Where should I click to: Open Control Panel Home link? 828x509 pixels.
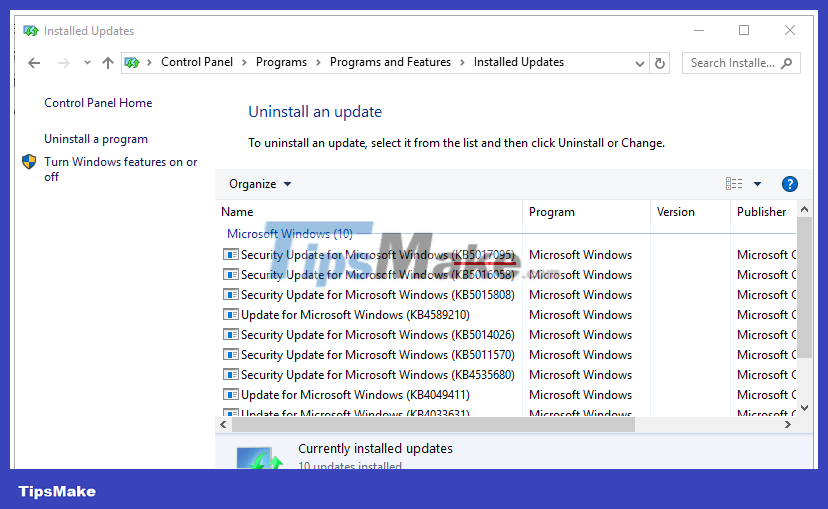[x=98, y=103]
